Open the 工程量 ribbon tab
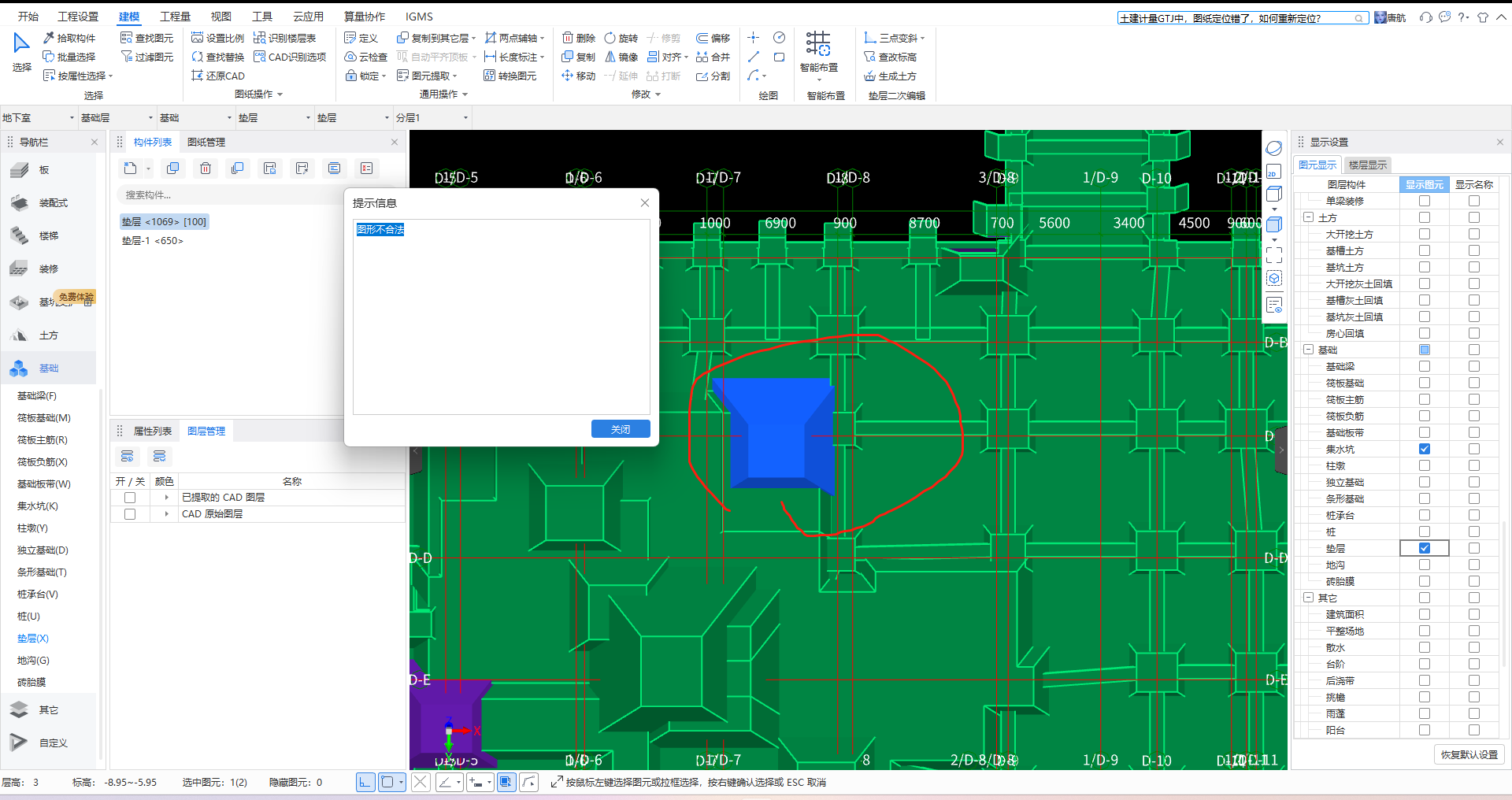Image resolution: width=1512 pixels, height=800 pixels. 176,17
